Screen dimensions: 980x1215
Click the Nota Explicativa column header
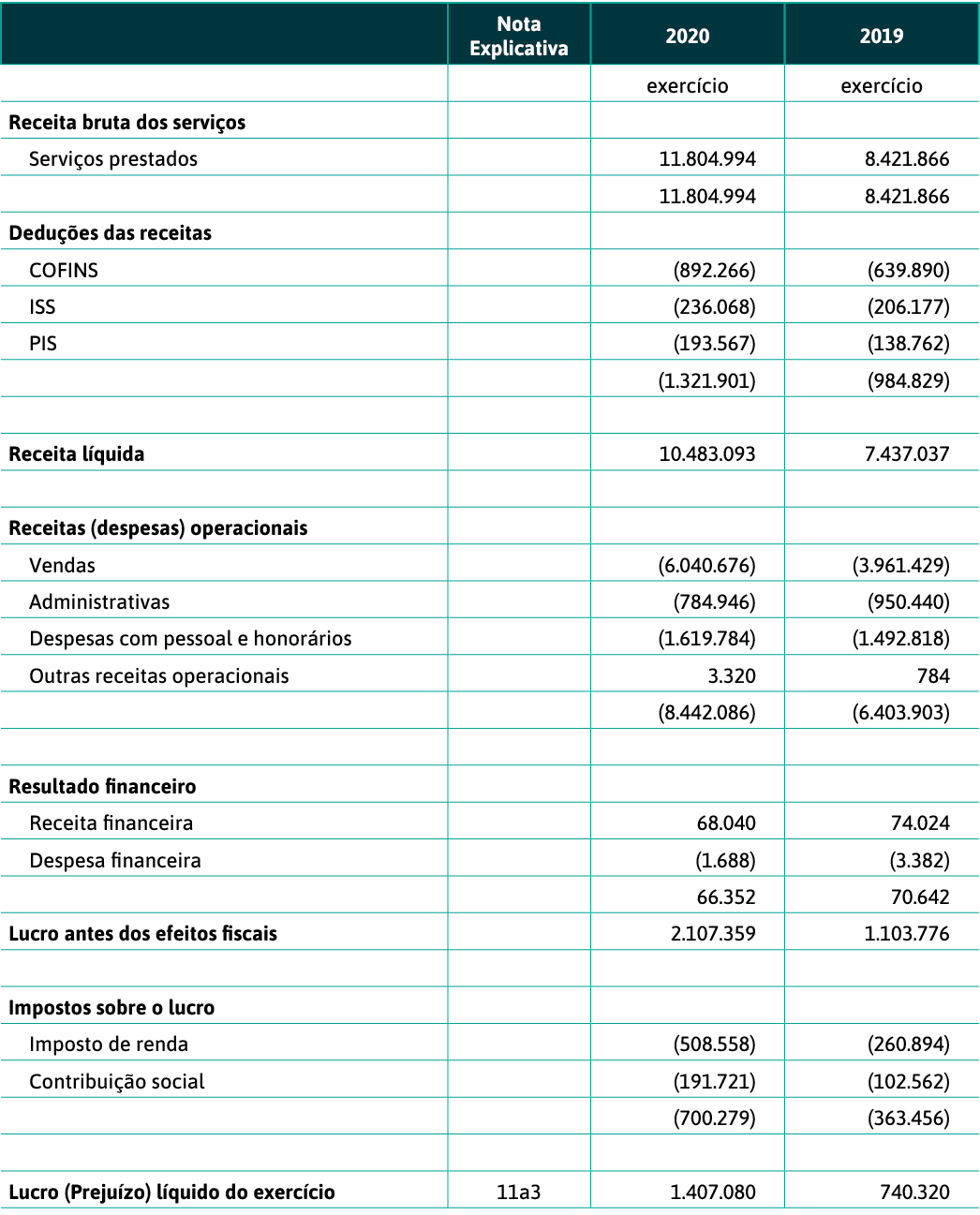tap(518, 37)
